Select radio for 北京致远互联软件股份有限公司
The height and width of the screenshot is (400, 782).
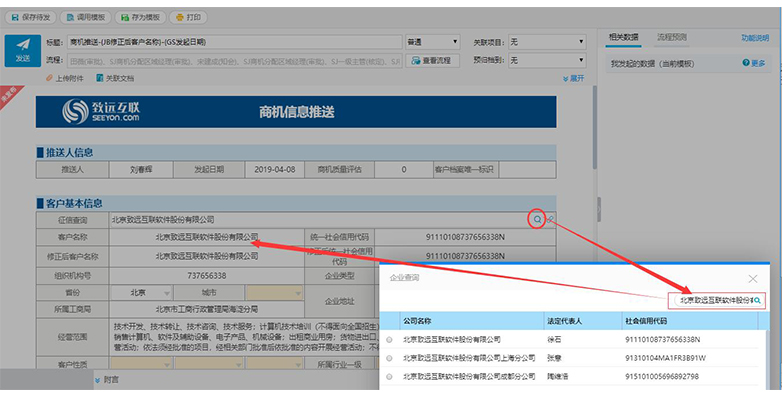tap(390, 340)
